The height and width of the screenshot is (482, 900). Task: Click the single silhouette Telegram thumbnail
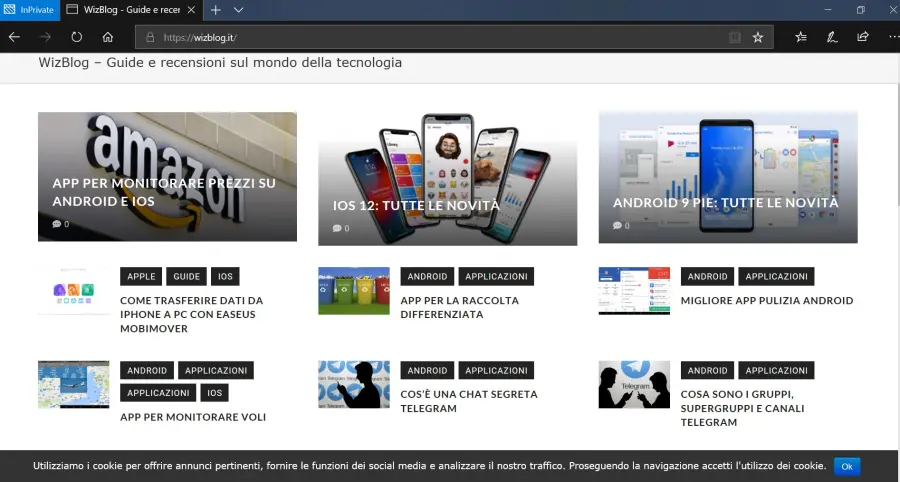pos(354,384)
